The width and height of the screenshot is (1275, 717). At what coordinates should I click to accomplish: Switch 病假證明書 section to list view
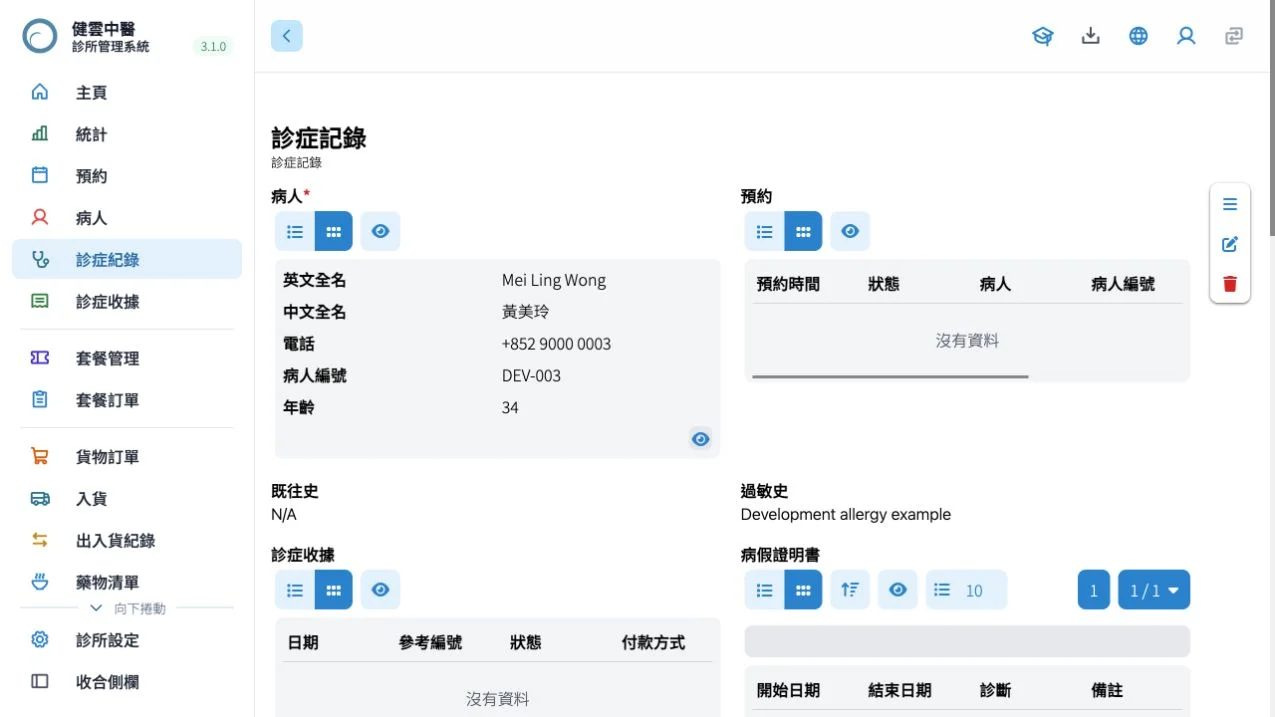[765, 590]
